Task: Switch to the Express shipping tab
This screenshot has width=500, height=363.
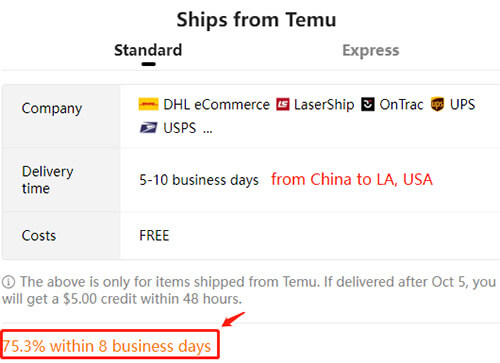Action: coord(371,50)
